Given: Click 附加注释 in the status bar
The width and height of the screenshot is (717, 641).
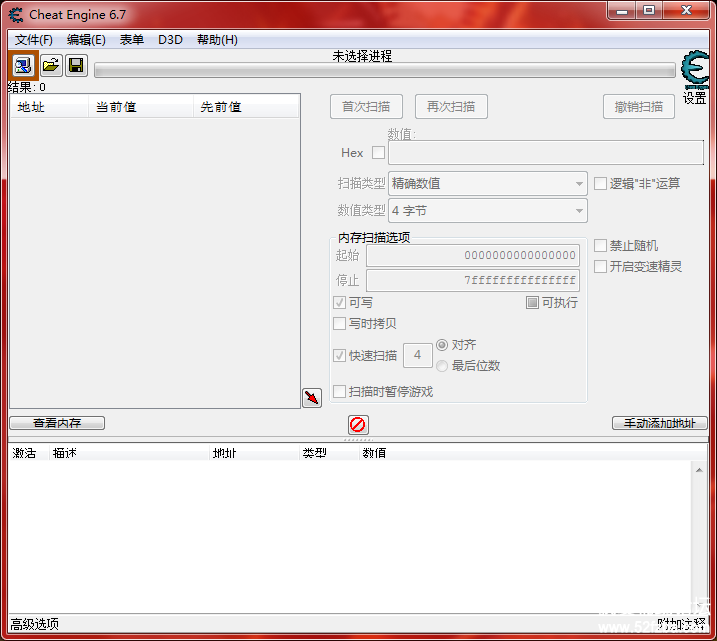Looking at the screenshot, I should tap(682, 624).
